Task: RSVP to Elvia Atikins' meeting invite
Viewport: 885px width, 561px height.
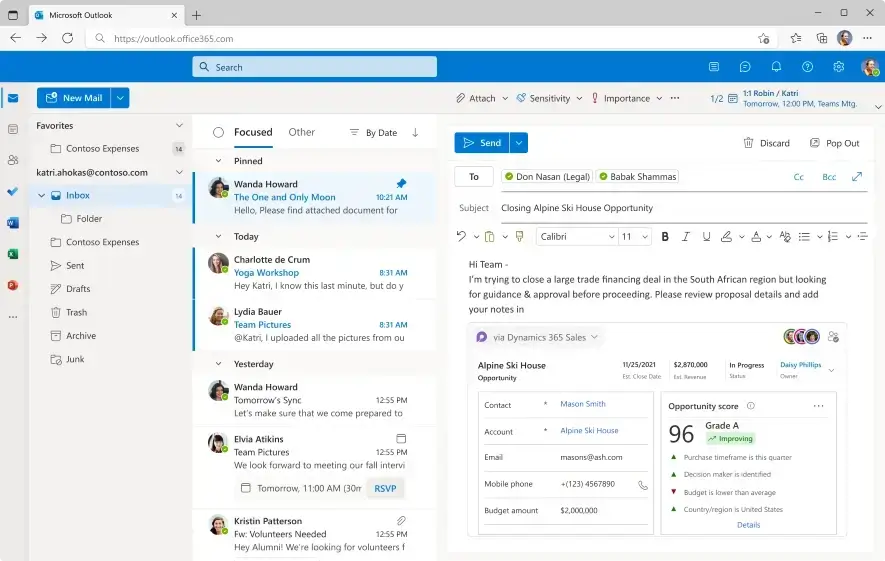Action: pos(384,488)
